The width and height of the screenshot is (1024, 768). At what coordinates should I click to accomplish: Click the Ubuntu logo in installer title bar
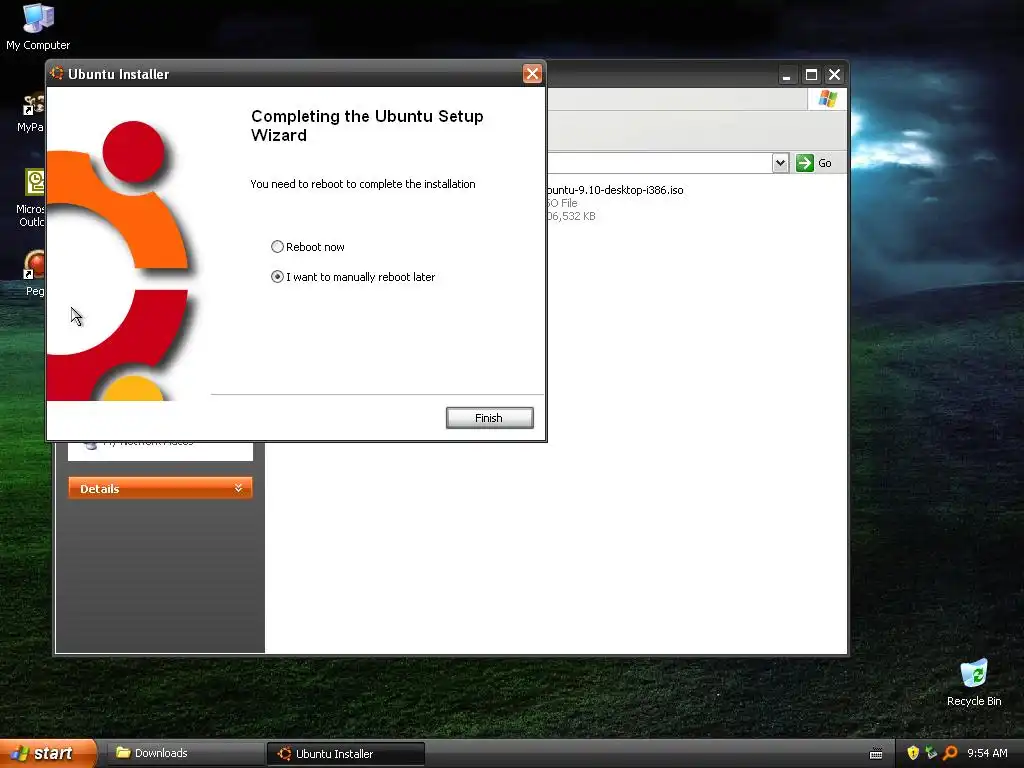click(57, 73)
